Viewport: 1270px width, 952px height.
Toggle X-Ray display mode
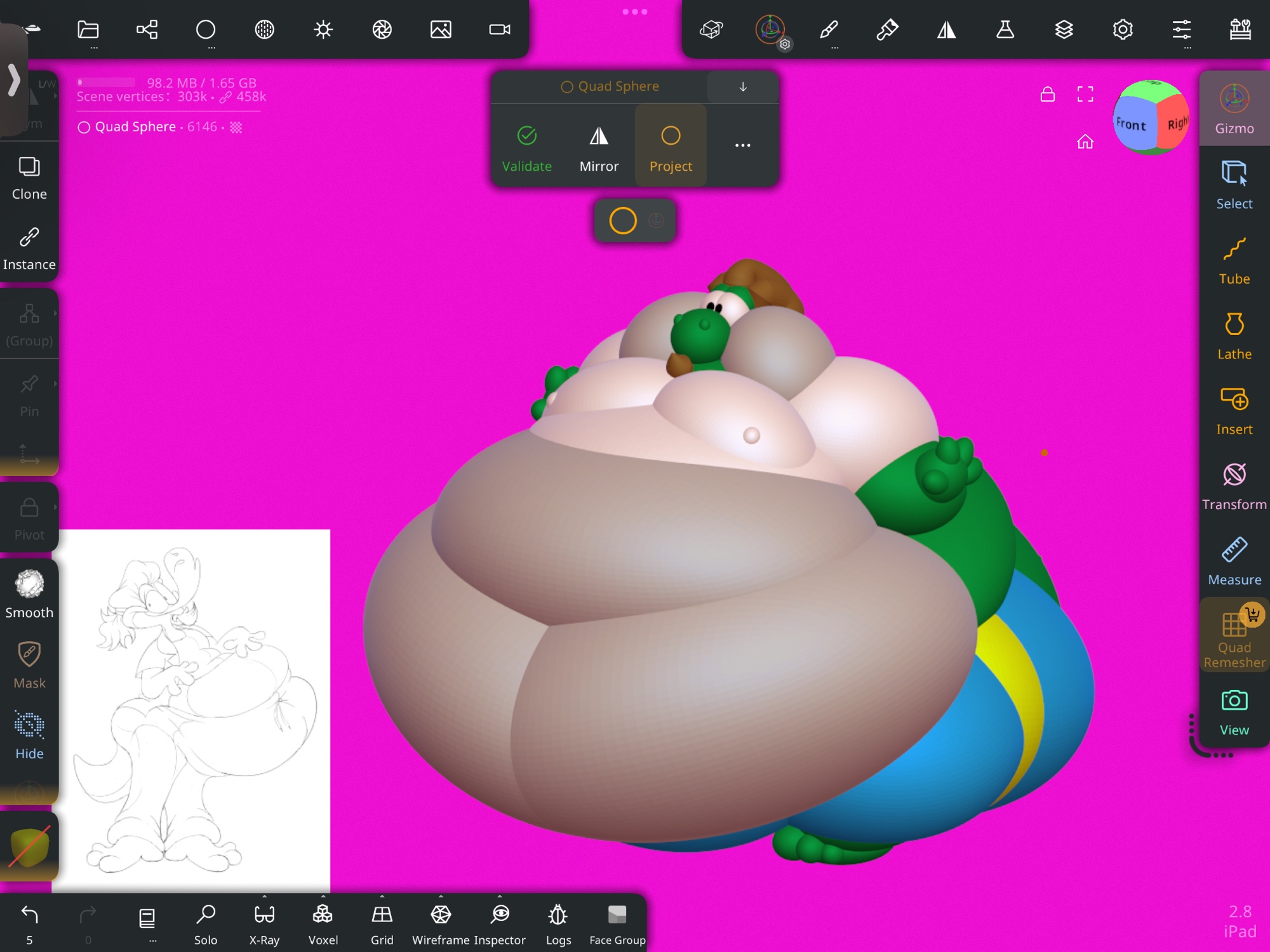pyautogui.click(x=264, y=922)
